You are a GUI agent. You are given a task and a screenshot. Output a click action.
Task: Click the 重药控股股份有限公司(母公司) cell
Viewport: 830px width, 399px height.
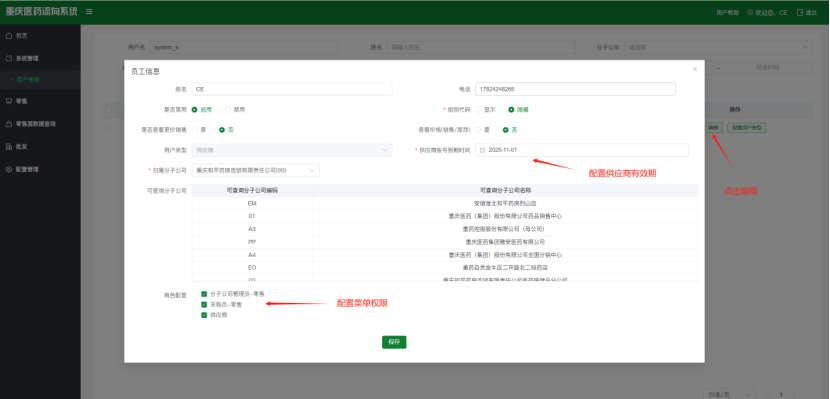(505, 229)
